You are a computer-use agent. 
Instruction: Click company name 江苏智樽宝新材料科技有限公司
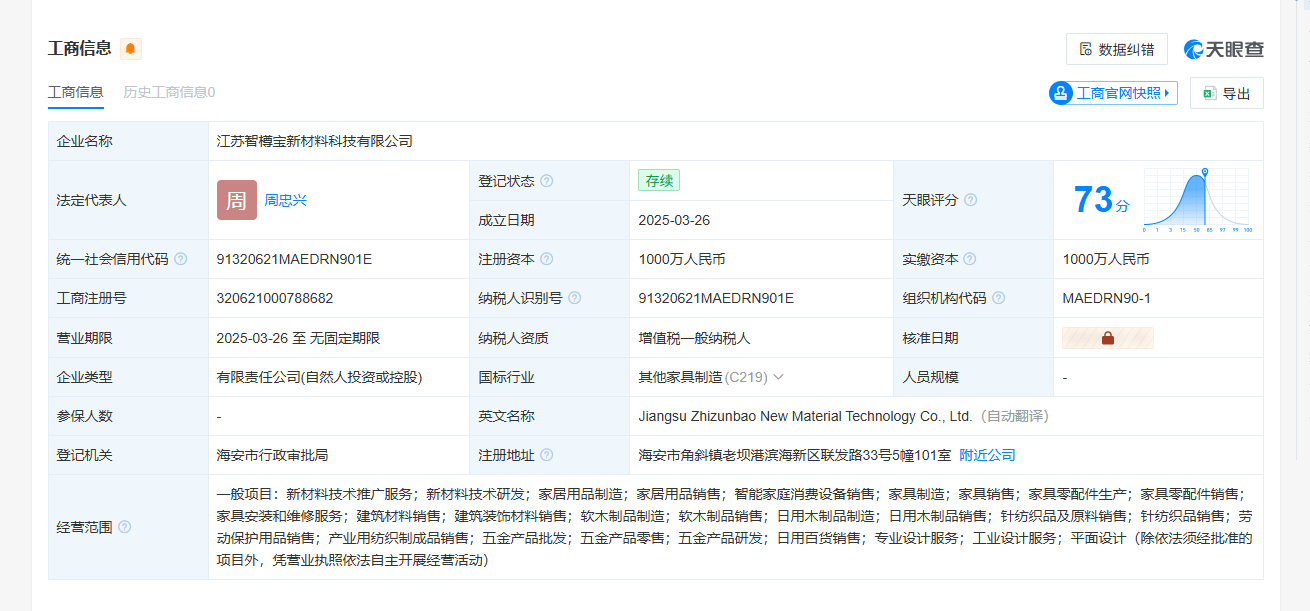314,141
